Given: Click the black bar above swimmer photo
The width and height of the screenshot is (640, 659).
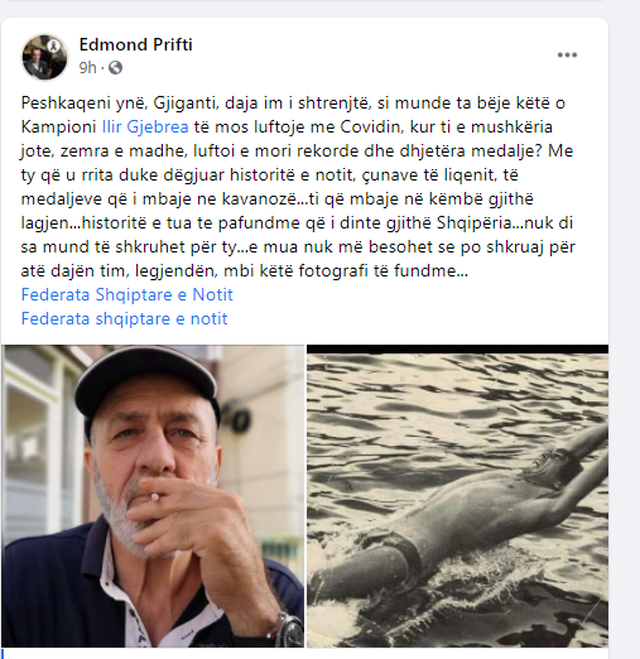Looking at the screenshot, I should [458, 349].
